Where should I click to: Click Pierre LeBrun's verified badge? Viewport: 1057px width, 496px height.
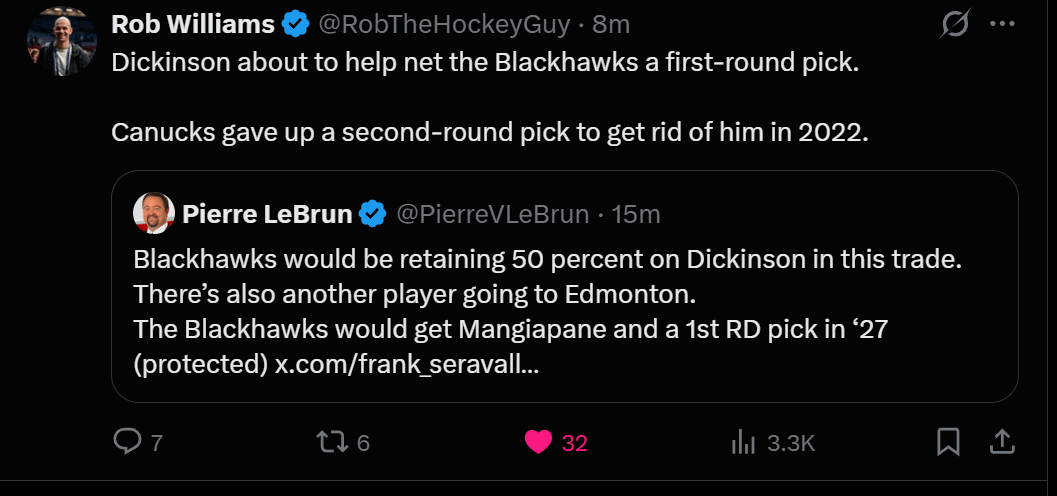[x=373, y=213]
